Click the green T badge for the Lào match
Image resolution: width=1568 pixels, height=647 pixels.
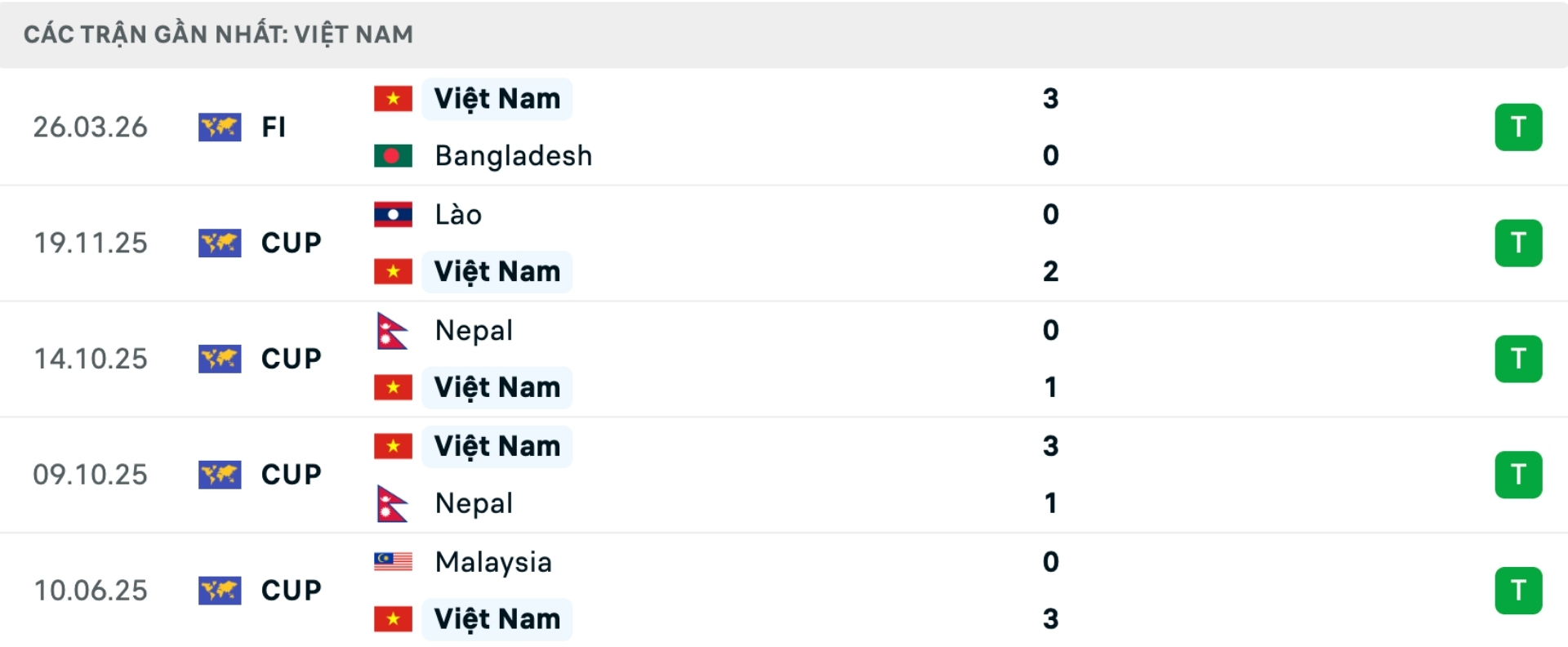coord(1519,243)
